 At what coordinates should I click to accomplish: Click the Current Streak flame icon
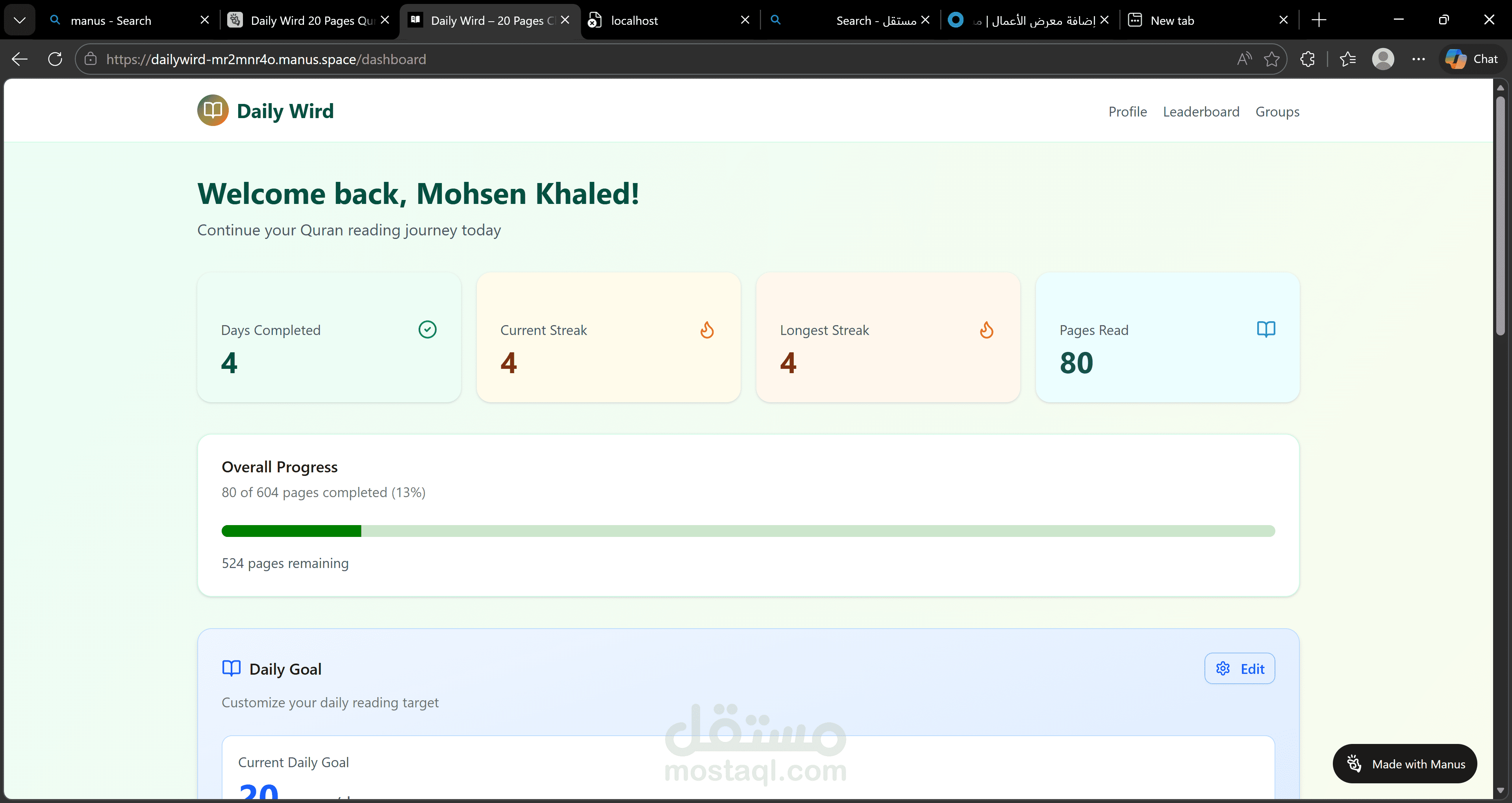click(x=707, y=330)
